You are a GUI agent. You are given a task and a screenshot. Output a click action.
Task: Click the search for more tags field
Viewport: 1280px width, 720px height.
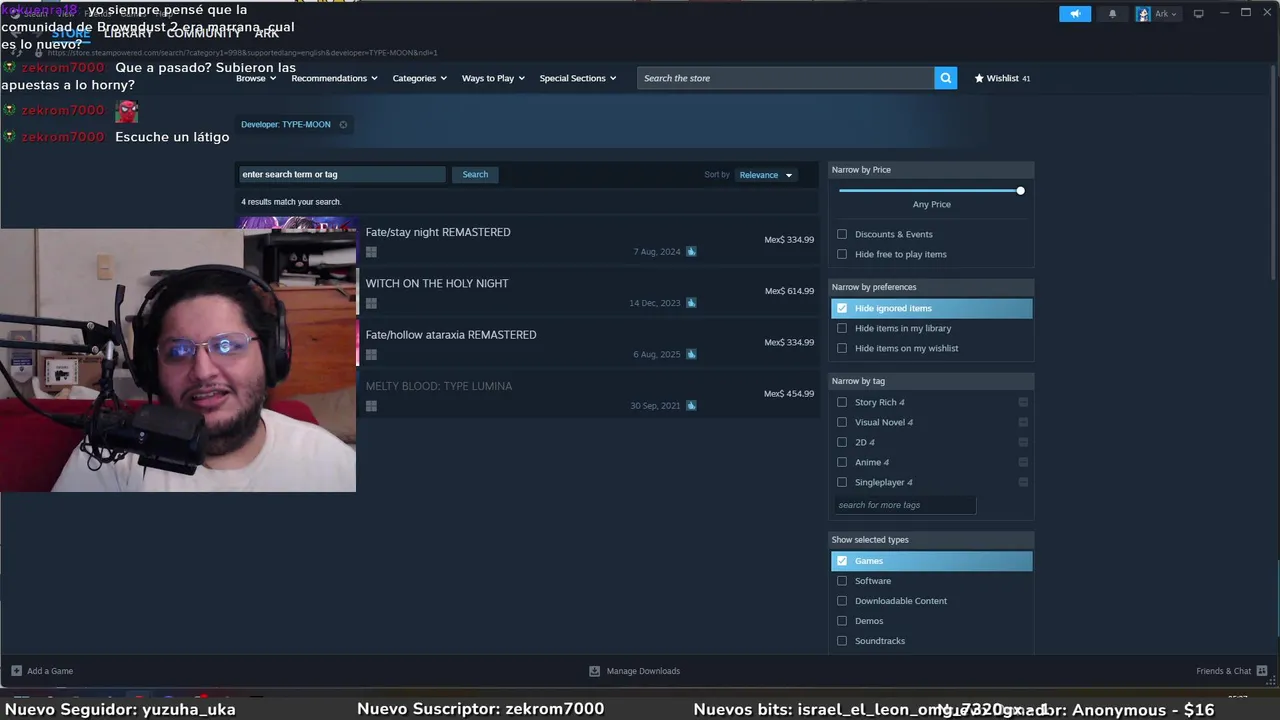(x=905, y=505)
